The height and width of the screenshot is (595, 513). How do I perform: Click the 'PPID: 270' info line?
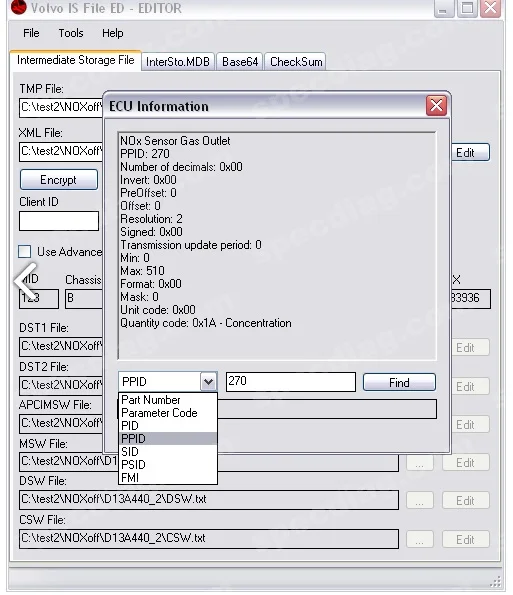click(x=145, y=154)
